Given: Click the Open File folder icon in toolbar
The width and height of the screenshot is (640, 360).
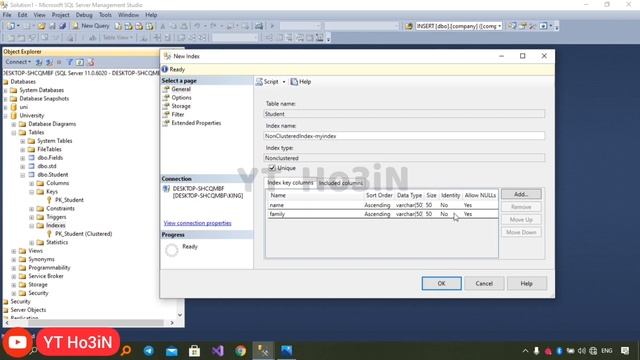Looking at the screenshot, I should point(41,26).
